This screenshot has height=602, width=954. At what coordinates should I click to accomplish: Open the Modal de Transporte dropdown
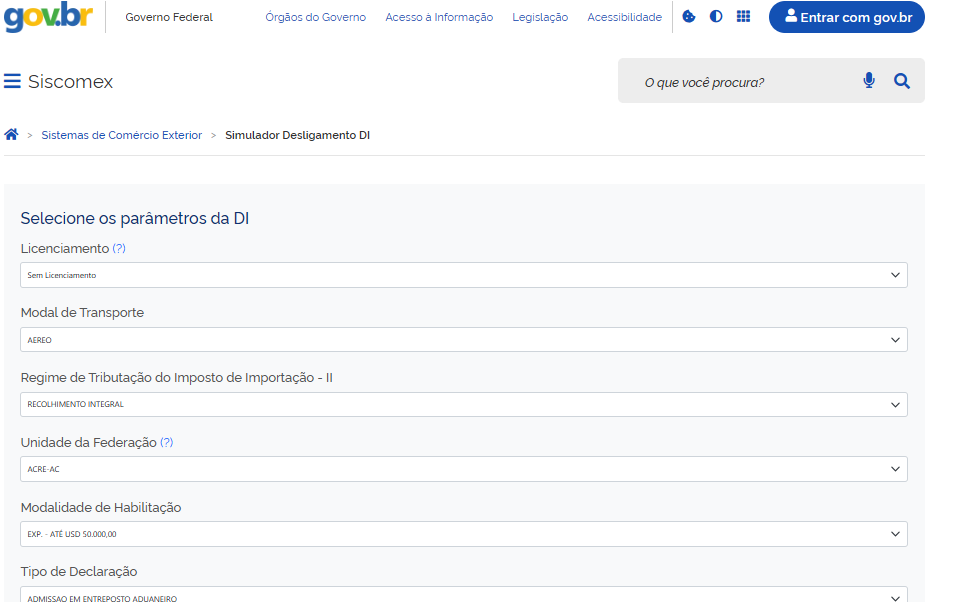tap(464, 340)
